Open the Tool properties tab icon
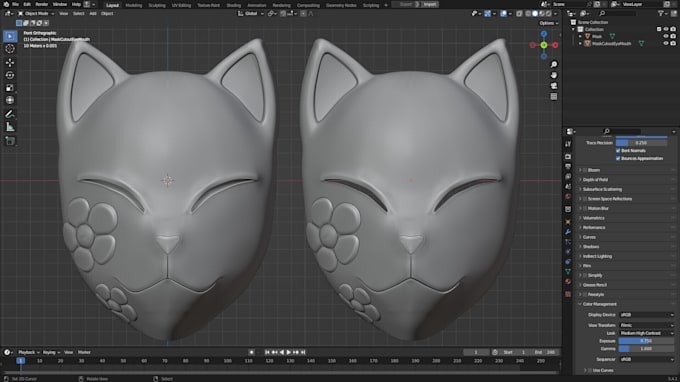 (x=568, y=144)
